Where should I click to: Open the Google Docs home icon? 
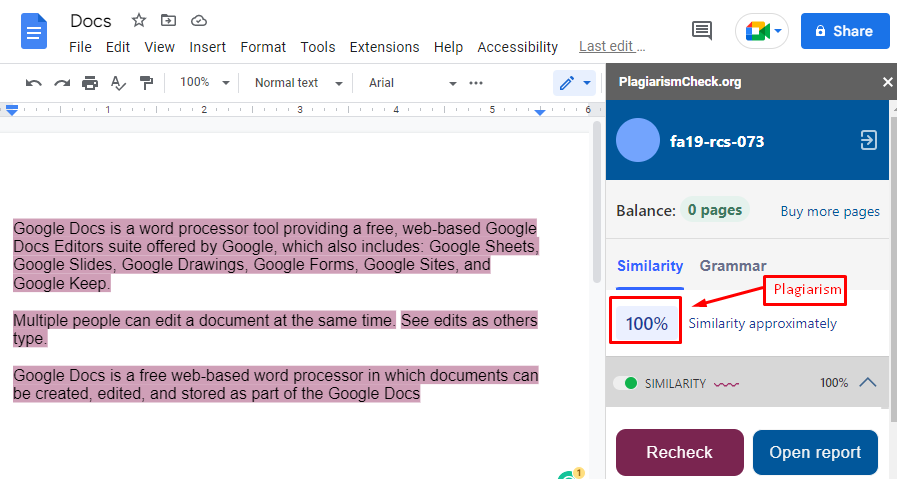(x=34, y=31)
